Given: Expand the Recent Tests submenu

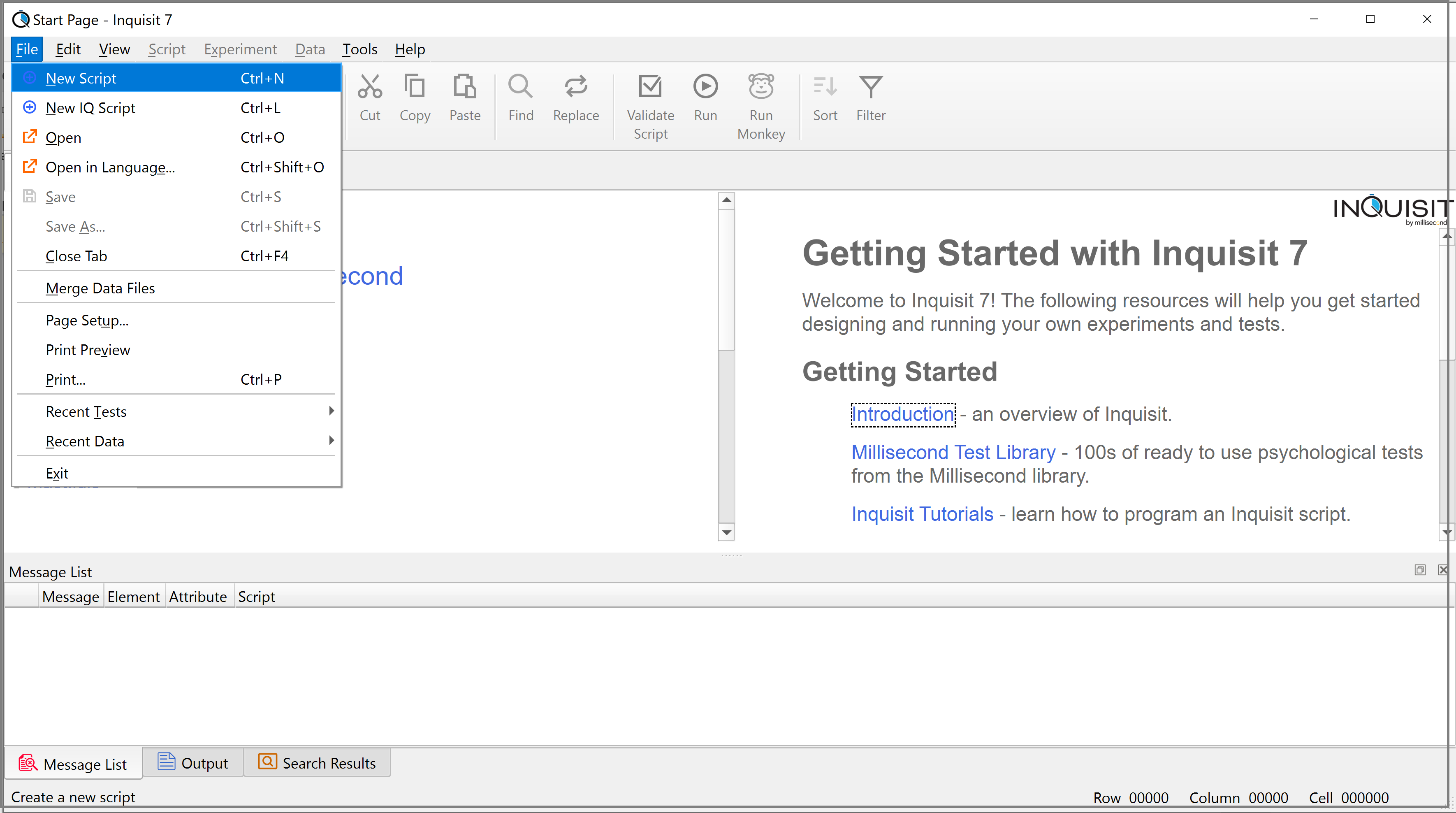Looking at the screenshot, I should point(176,411).
